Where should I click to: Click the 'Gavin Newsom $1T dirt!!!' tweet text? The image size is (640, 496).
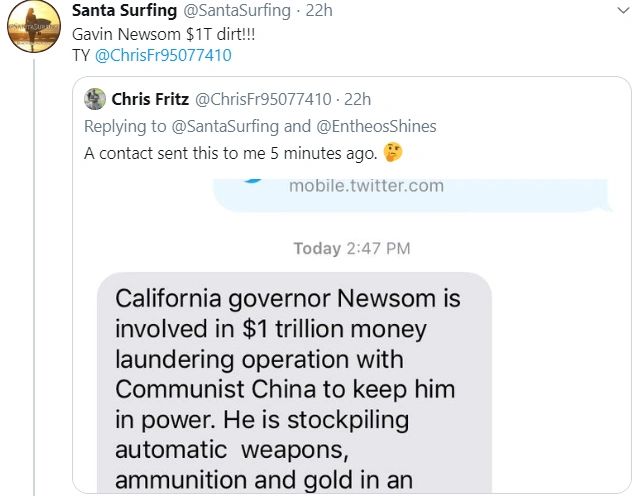click(x=145, y=34)
